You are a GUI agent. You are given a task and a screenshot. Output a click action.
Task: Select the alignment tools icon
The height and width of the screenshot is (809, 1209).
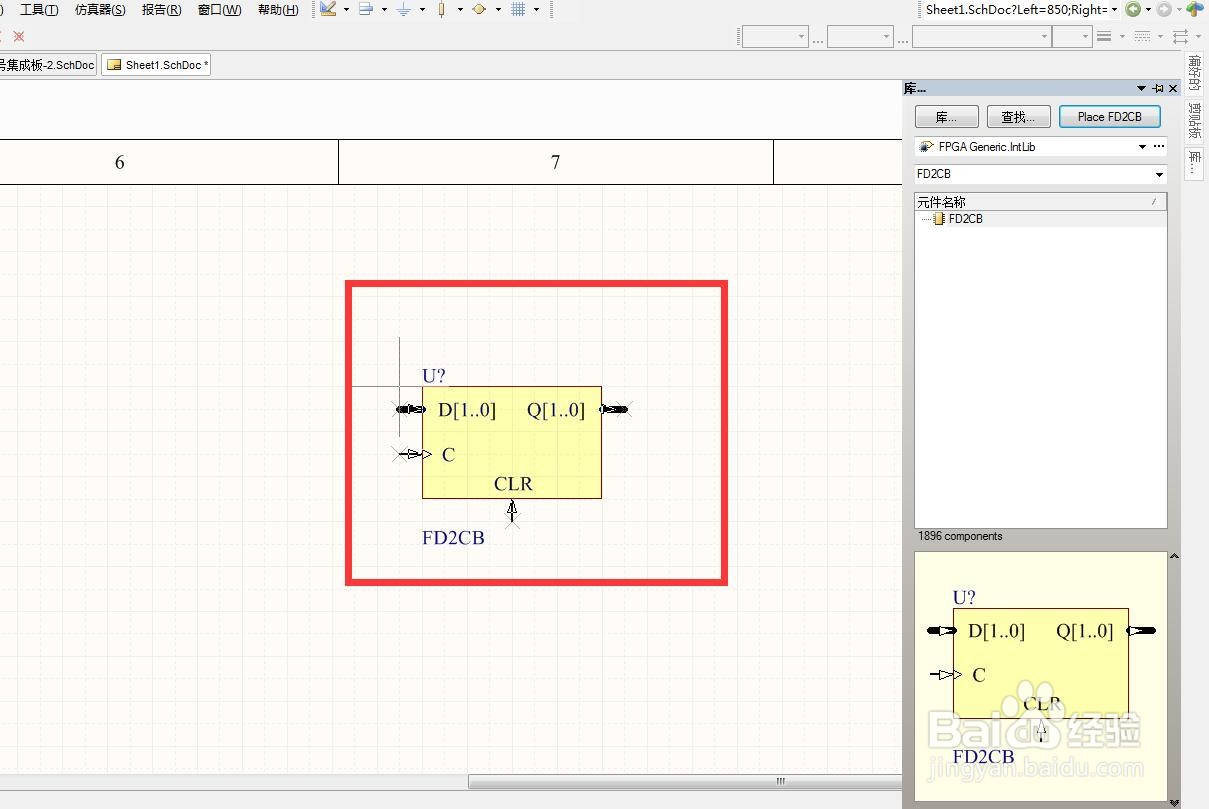click(x=366, y=9)
